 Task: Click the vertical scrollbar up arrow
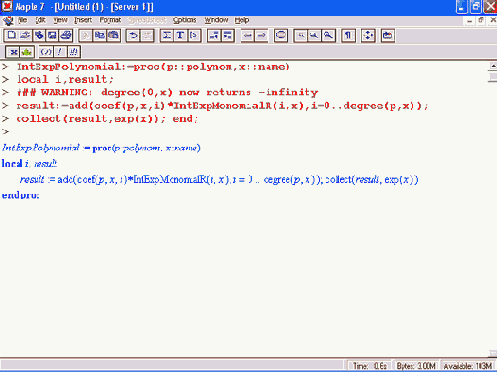[493, 66]
